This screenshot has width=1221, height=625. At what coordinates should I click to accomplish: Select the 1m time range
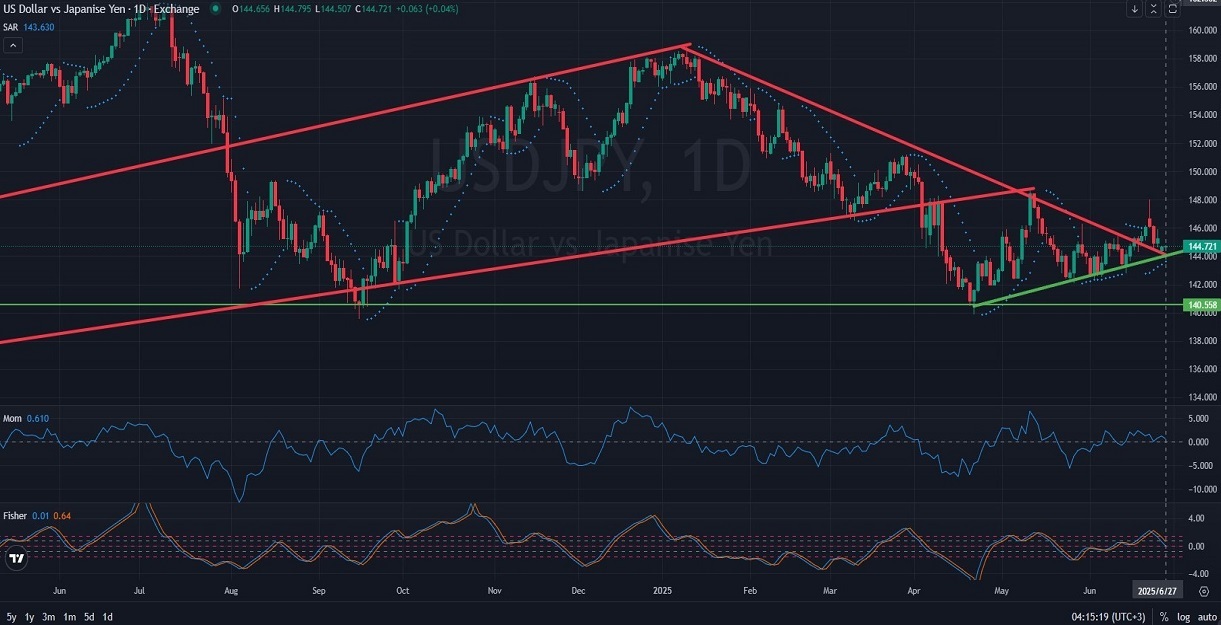(70, 617)
